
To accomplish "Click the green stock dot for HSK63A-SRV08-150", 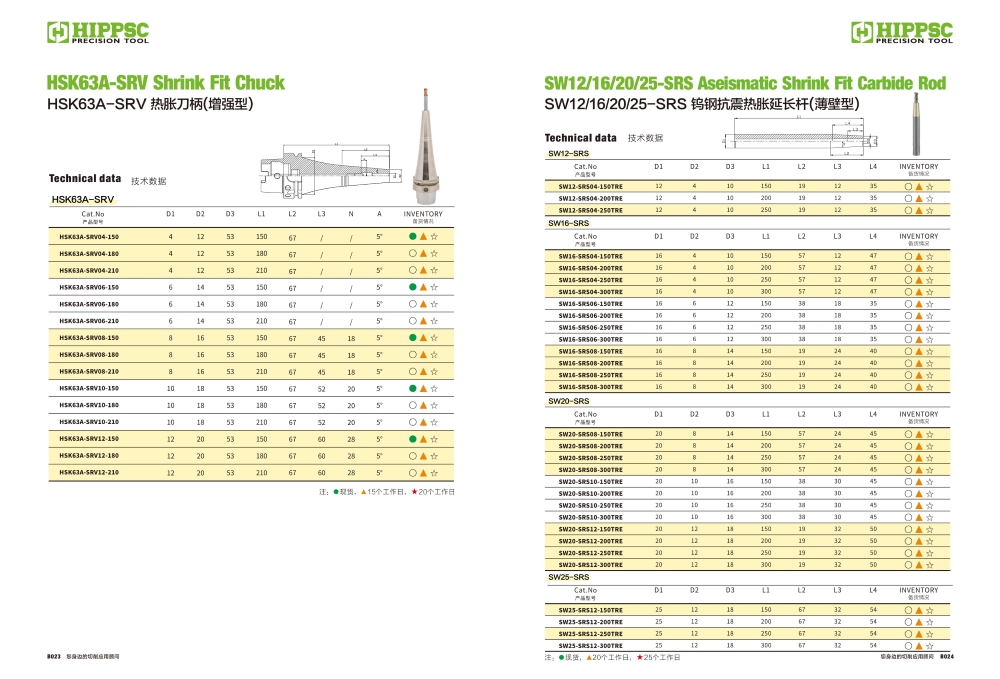I will coord(413,337).
